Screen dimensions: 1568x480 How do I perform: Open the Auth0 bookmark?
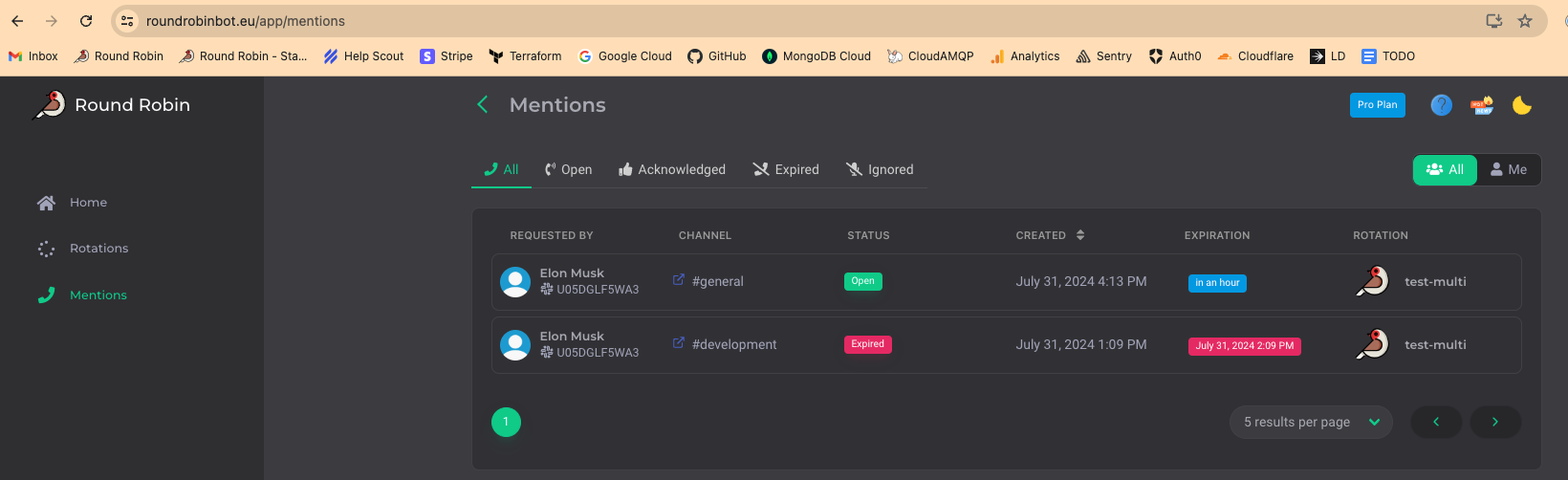click(x=1175, y=56)
